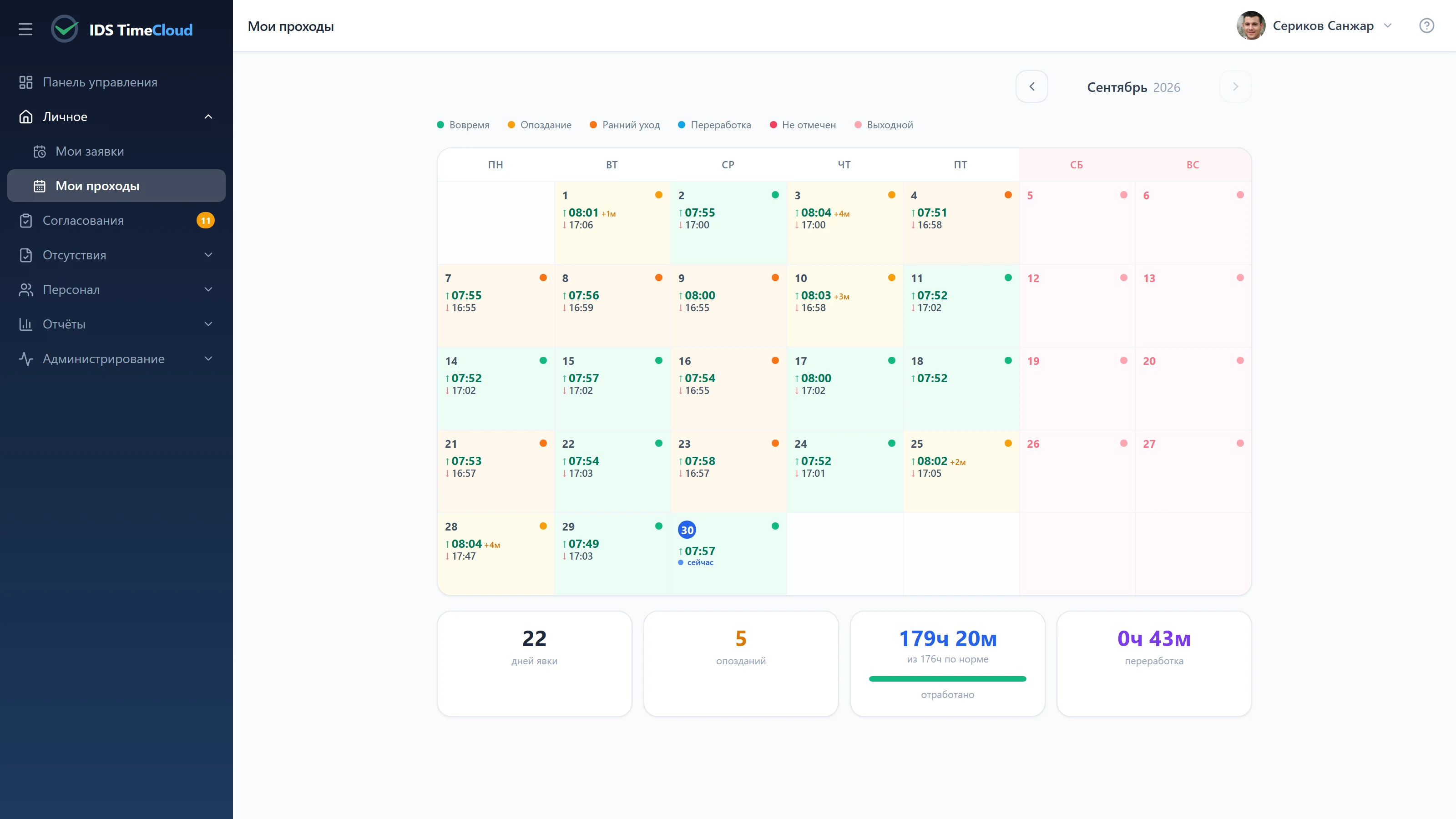The image size is (1456, 819).
Task: Click the 0ч 43м переработка card
Action: 1153,663
